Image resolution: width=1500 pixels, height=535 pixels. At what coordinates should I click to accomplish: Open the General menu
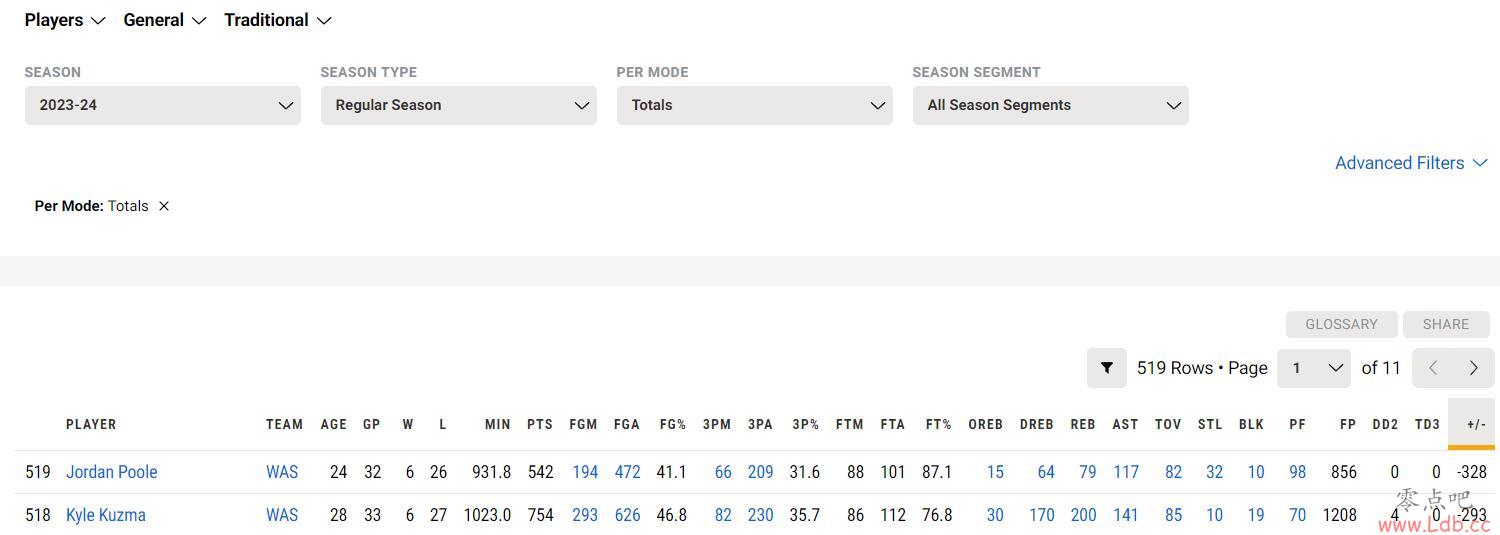tap(165, 20)
